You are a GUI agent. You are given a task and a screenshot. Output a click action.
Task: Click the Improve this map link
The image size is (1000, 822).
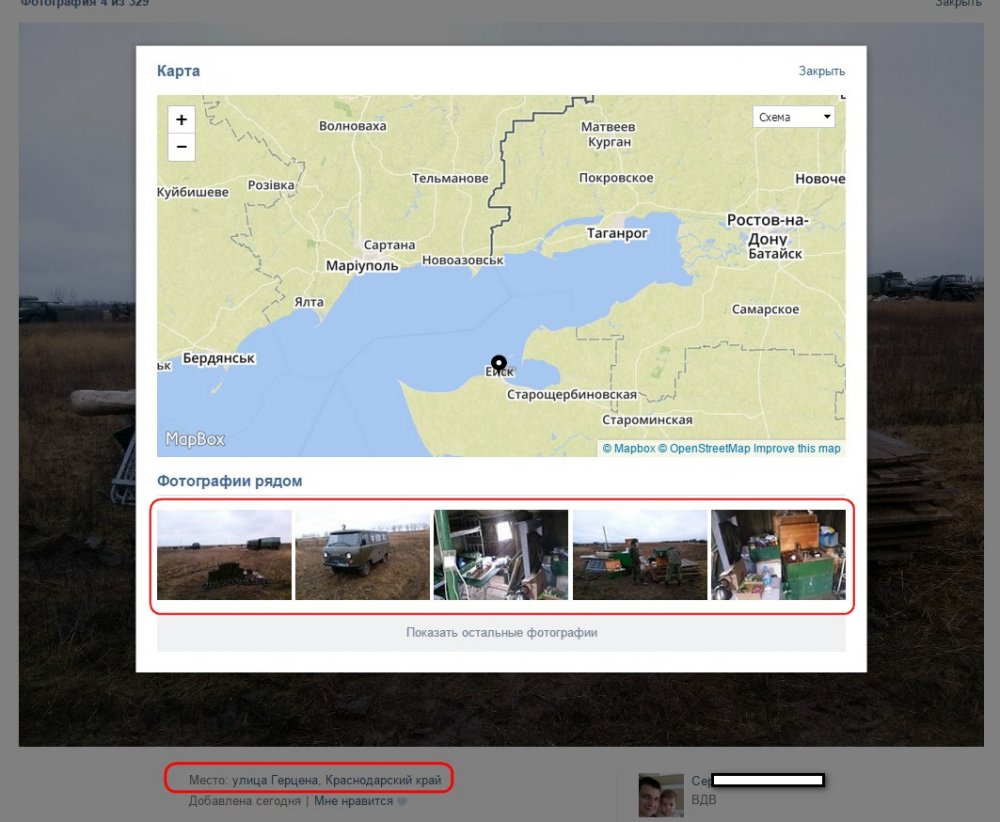(x=797, y=449)
